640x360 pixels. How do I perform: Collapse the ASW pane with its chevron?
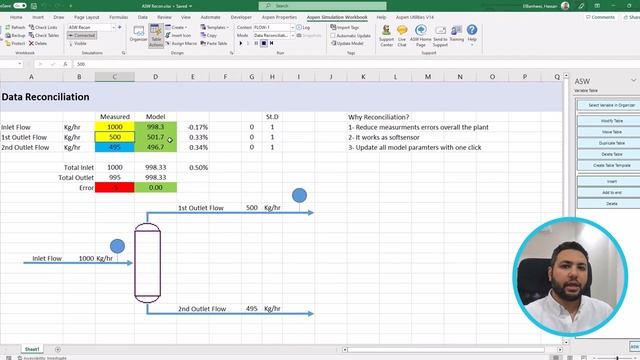633,80
